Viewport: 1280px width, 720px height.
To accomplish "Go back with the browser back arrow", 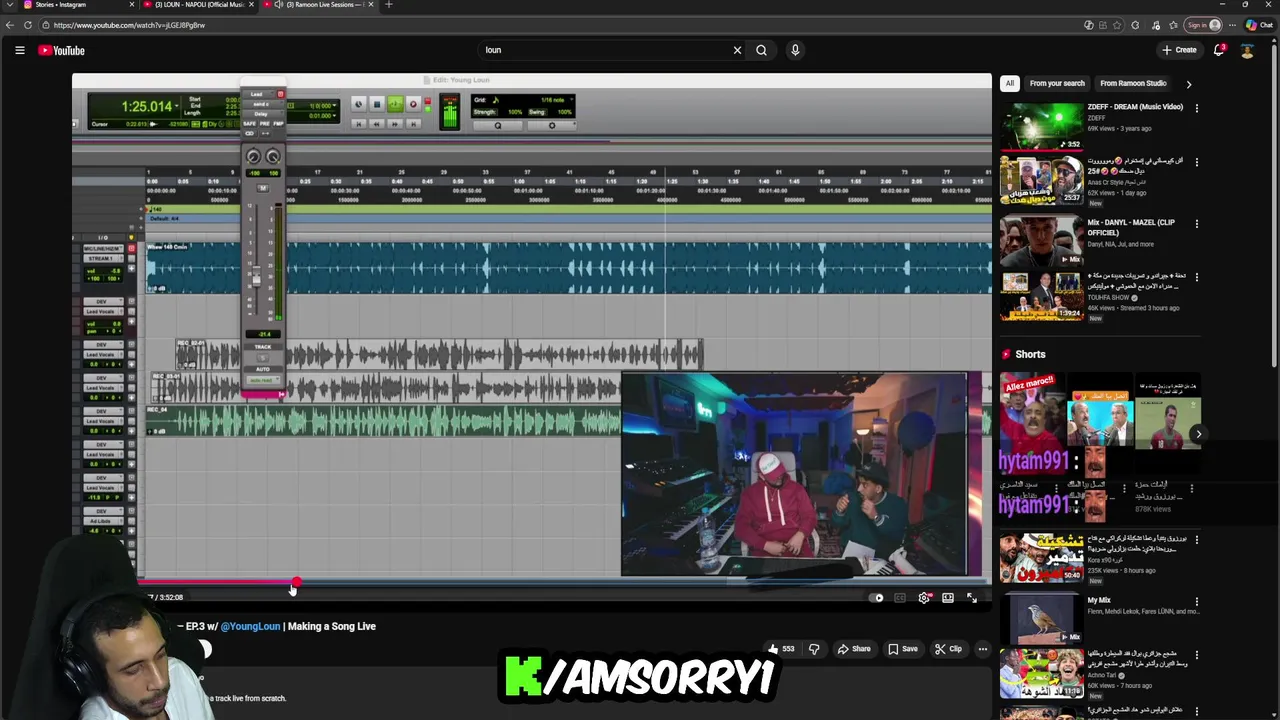I will [x=11, y=25].
